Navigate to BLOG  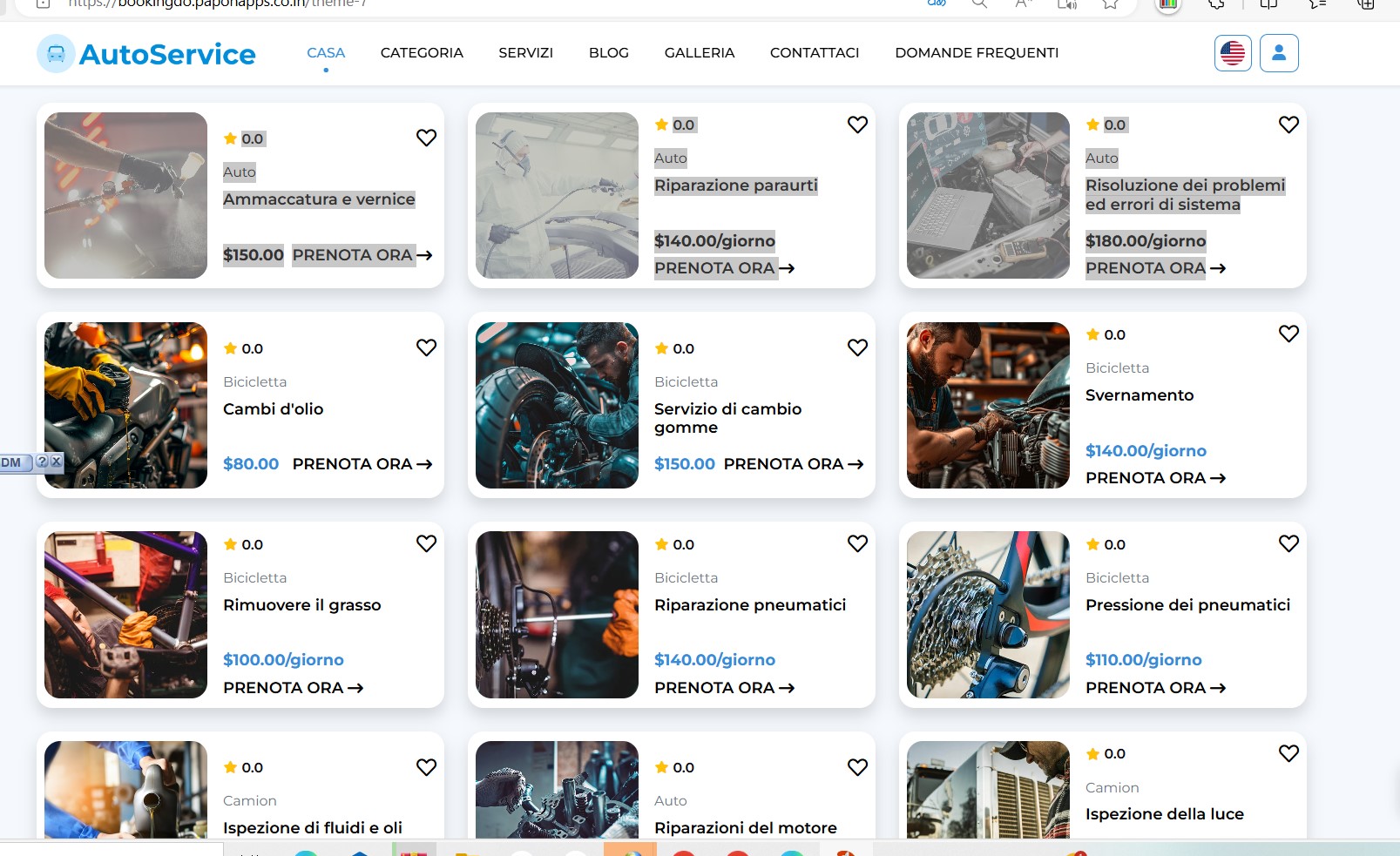(x=609, y=53)
